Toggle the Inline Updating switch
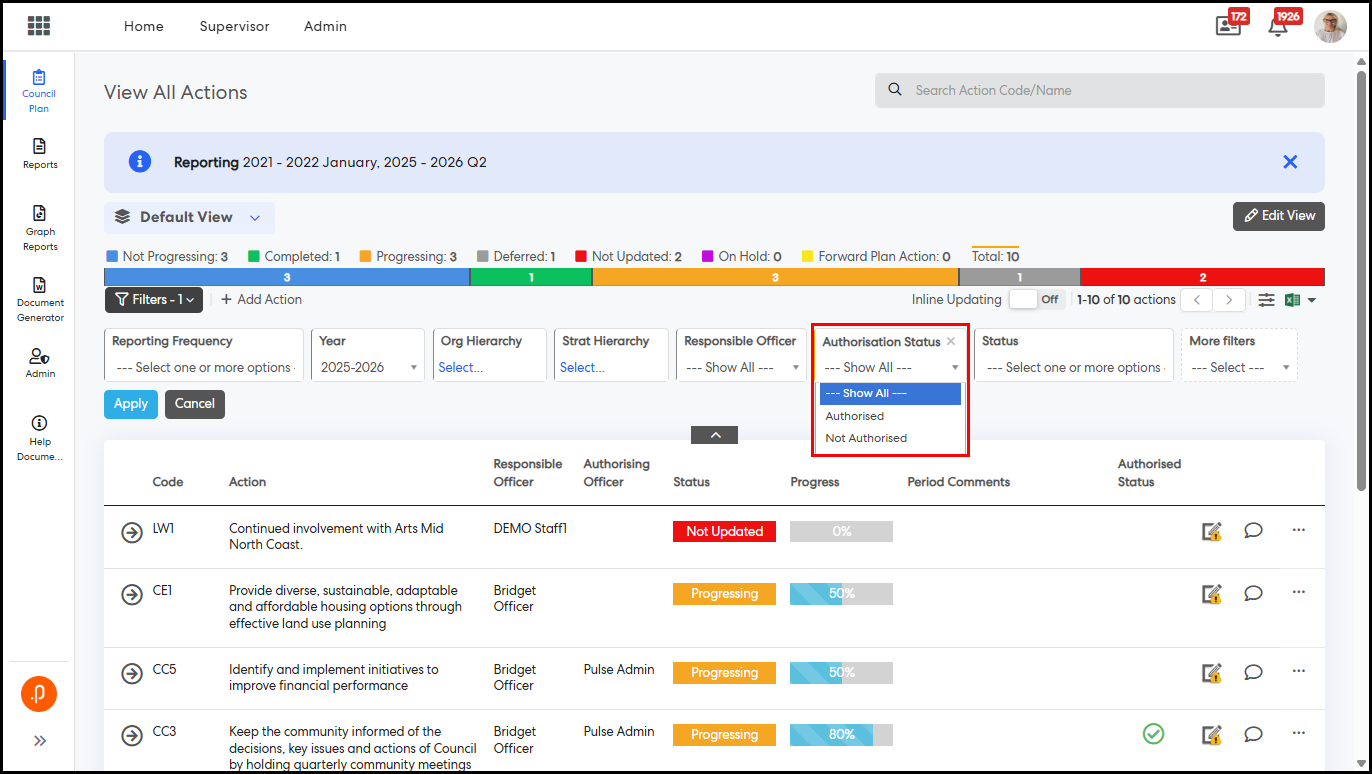 tap(1036, 299)
